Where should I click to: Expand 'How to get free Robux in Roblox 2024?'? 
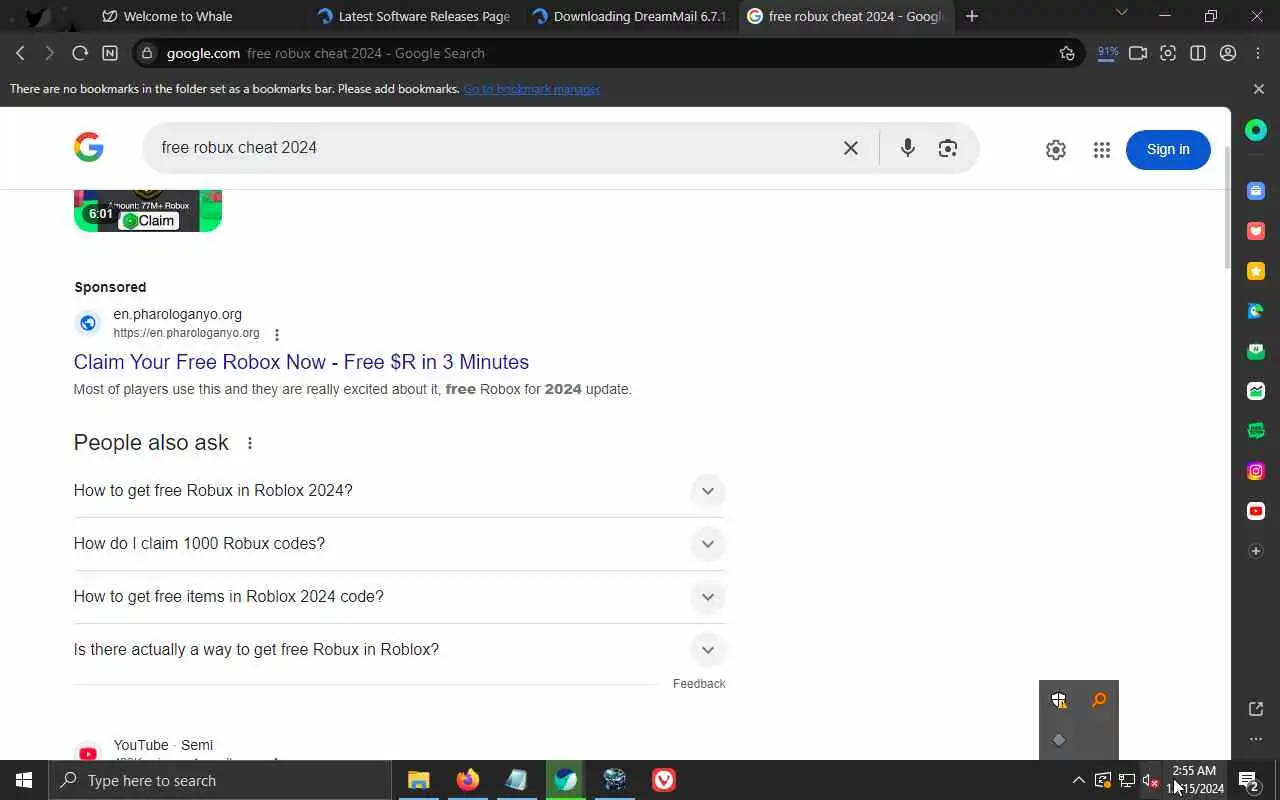coord(399,491)
